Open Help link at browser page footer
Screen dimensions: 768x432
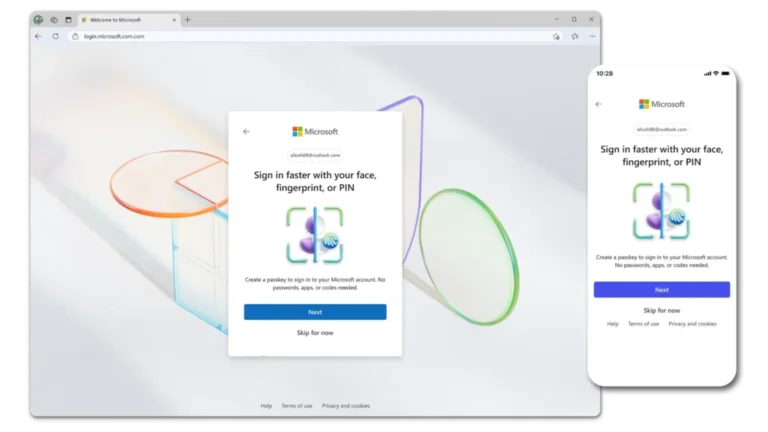click(x=266, y=406)
